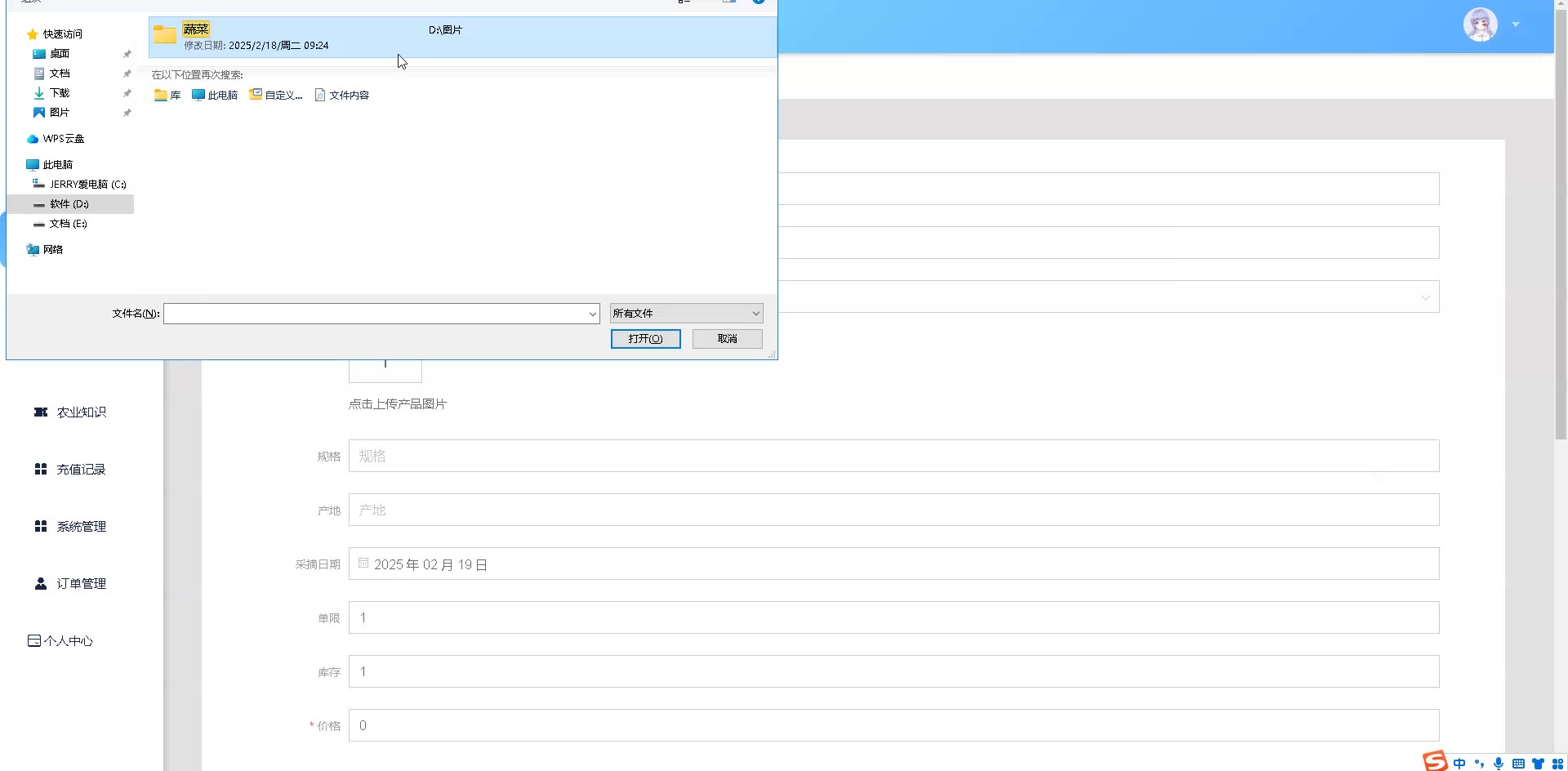
Task: Select the 软件 (D:) drive
Action: tap(69, 204)
